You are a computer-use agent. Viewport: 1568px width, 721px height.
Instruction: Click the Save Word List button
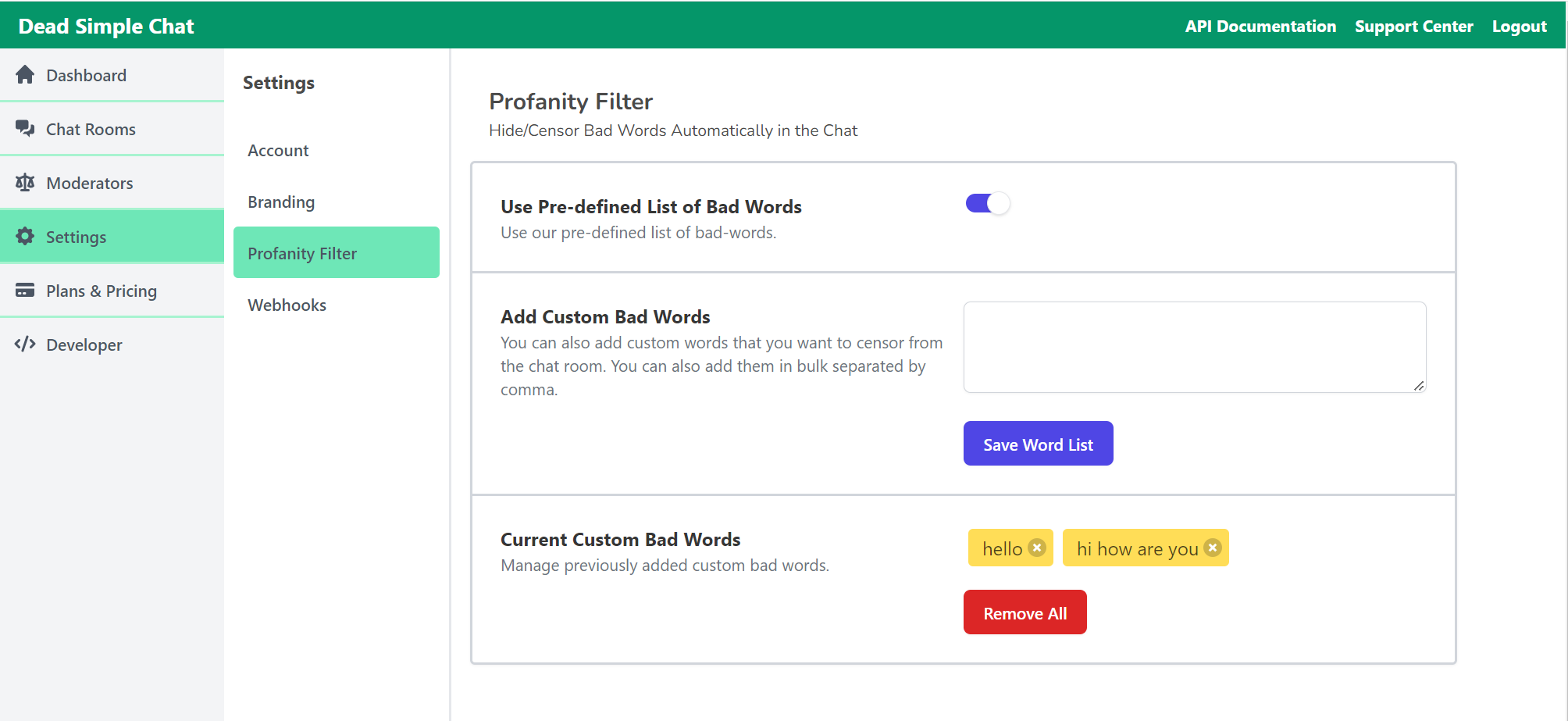coord(1038,444)
